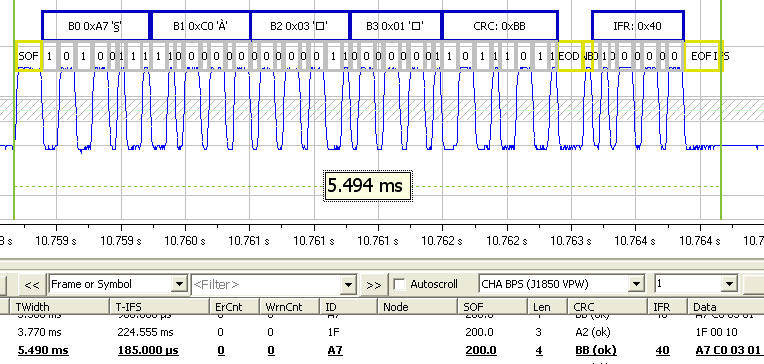This screenshot has width=764, height=364.
Task: Select the CRC: 0xBB block
Action: pos(499,26)
